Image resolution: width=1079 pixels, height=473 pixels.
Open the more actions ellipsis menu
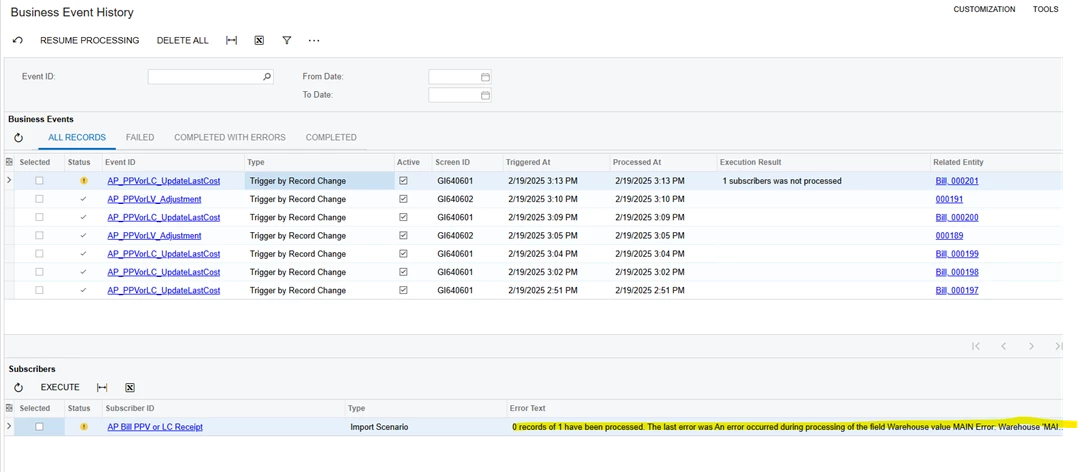(314, 41)
